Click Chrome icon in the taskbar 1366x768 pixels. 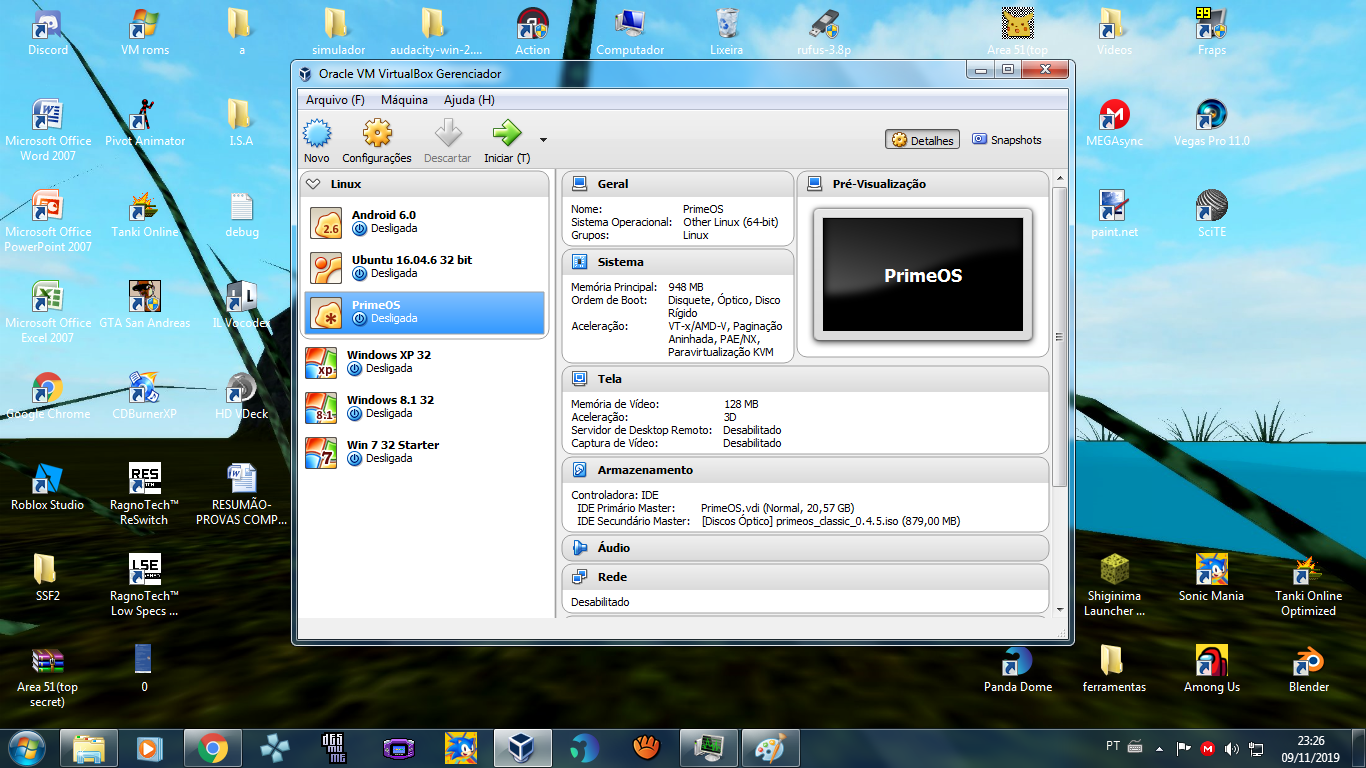point(211,748)
